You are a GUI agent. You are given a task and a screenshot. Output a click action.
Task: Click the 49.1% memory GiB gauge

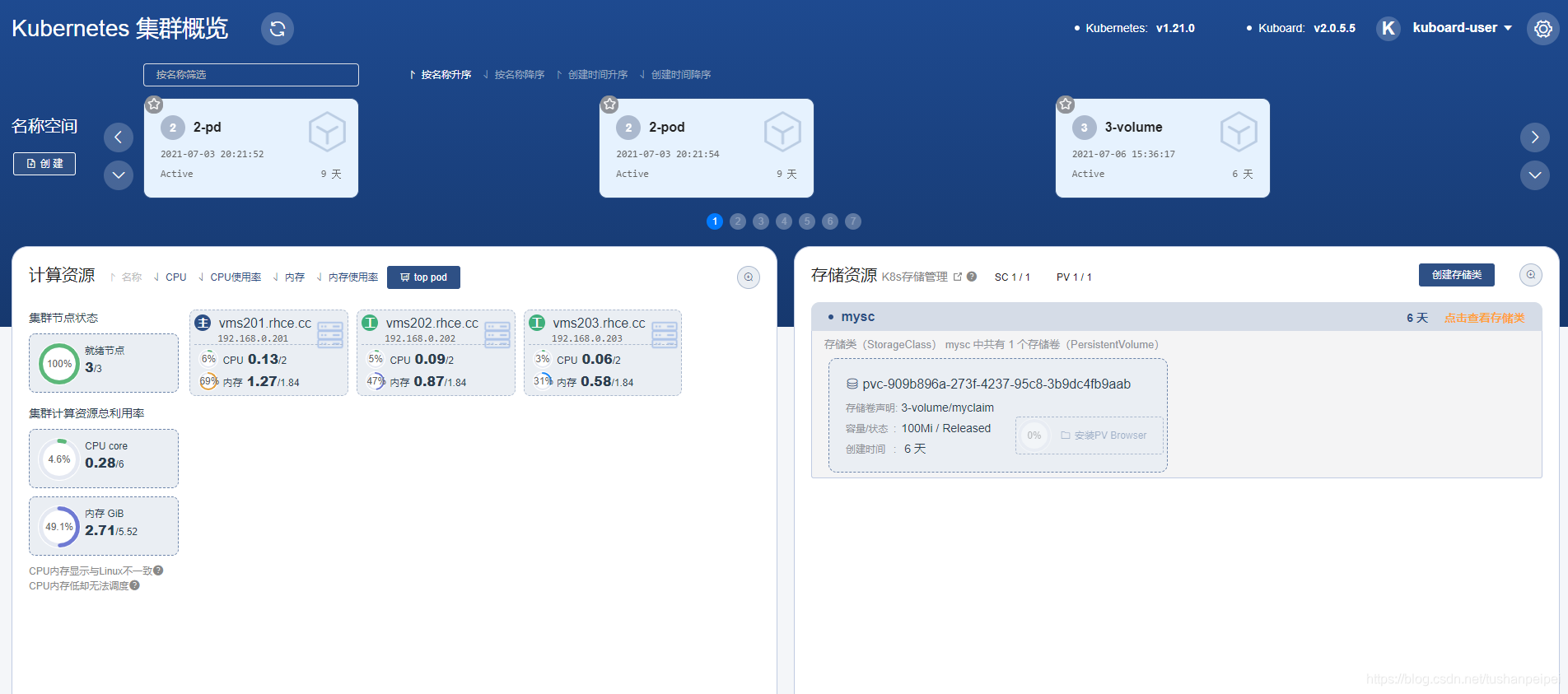[59, 527]
